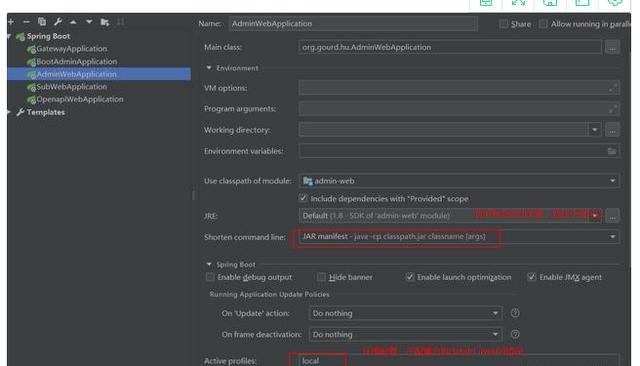This screenshot has height=366, width=640.
Task: Toggle Enable launch optimization checkbox
Action: point(409,277)
